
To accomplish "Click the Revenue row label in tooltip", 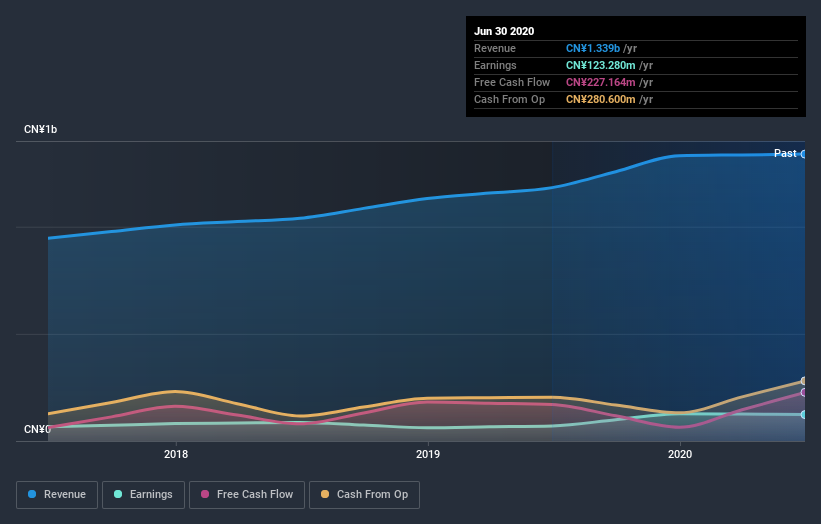I will coord(495,48).
